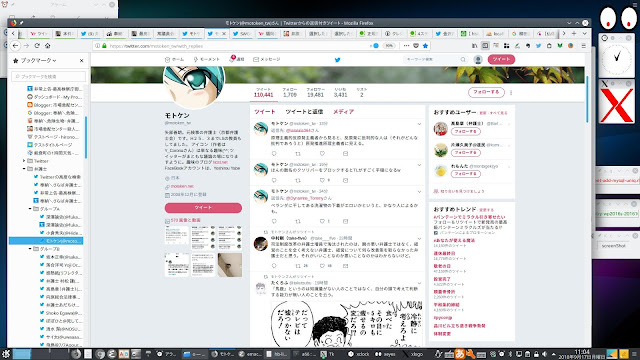This screenshot has width=640, height=360.
Task: Follow the first recommended user
Action: (466, 131)
